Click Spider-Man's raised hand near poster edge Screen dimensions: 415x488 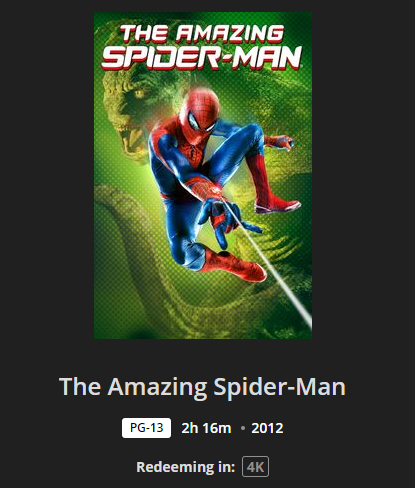280,142
